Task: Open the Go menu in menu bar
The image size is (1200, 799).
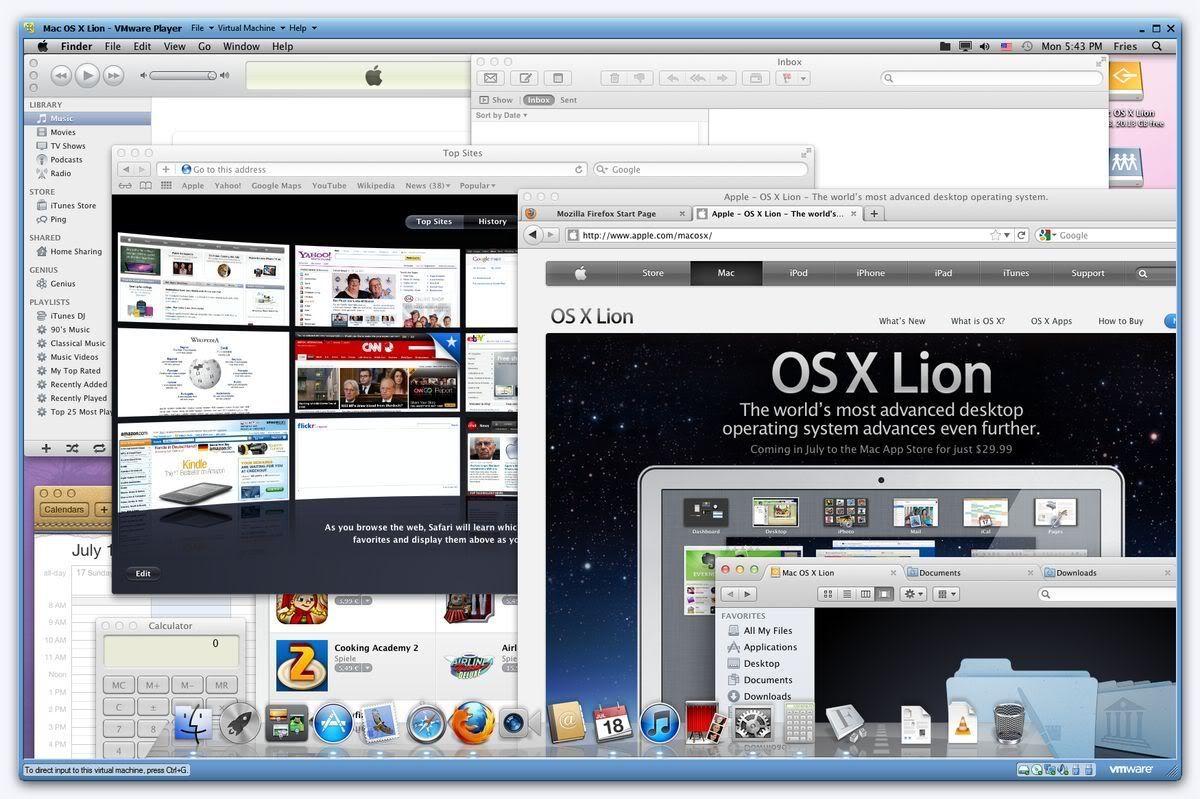Action: (204, 46)
